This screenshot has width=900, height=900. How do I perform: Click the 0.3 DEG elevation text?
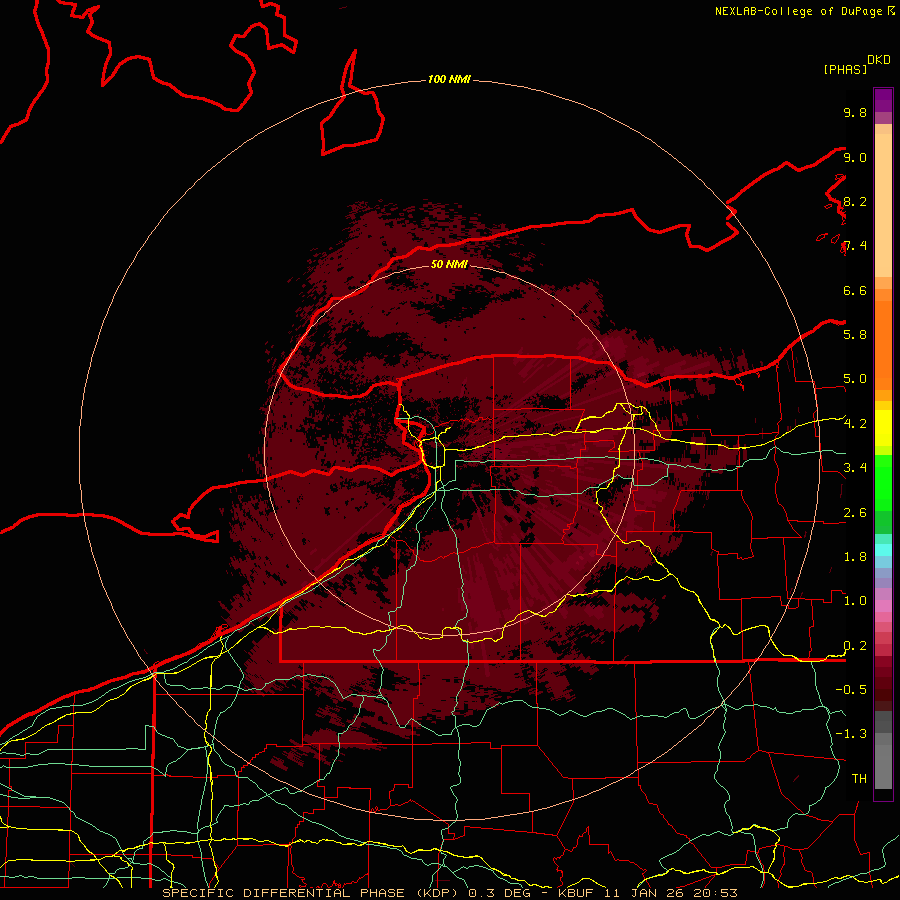click(499, 893)
